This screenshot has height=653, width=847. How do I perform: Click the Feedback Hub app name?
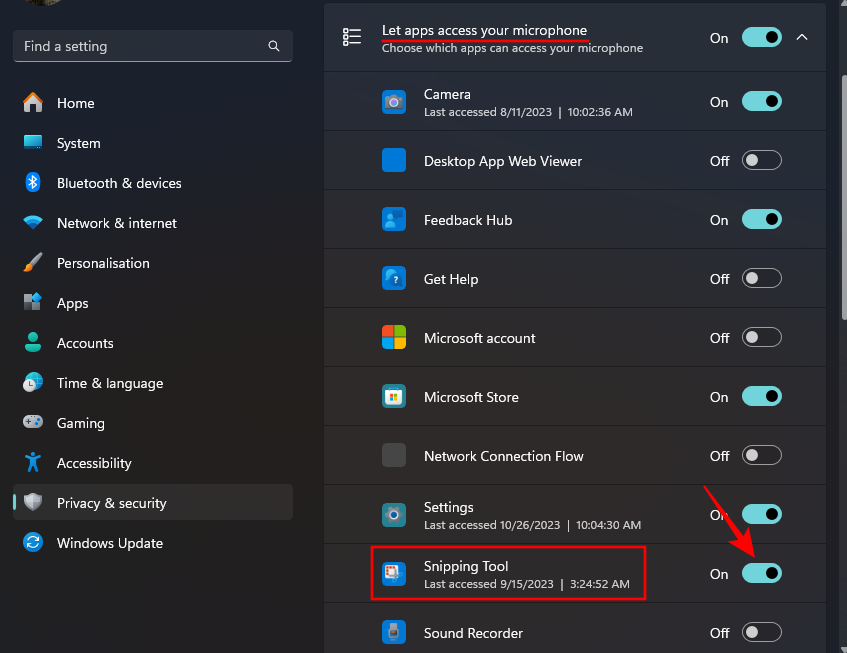tap(468, 220)
